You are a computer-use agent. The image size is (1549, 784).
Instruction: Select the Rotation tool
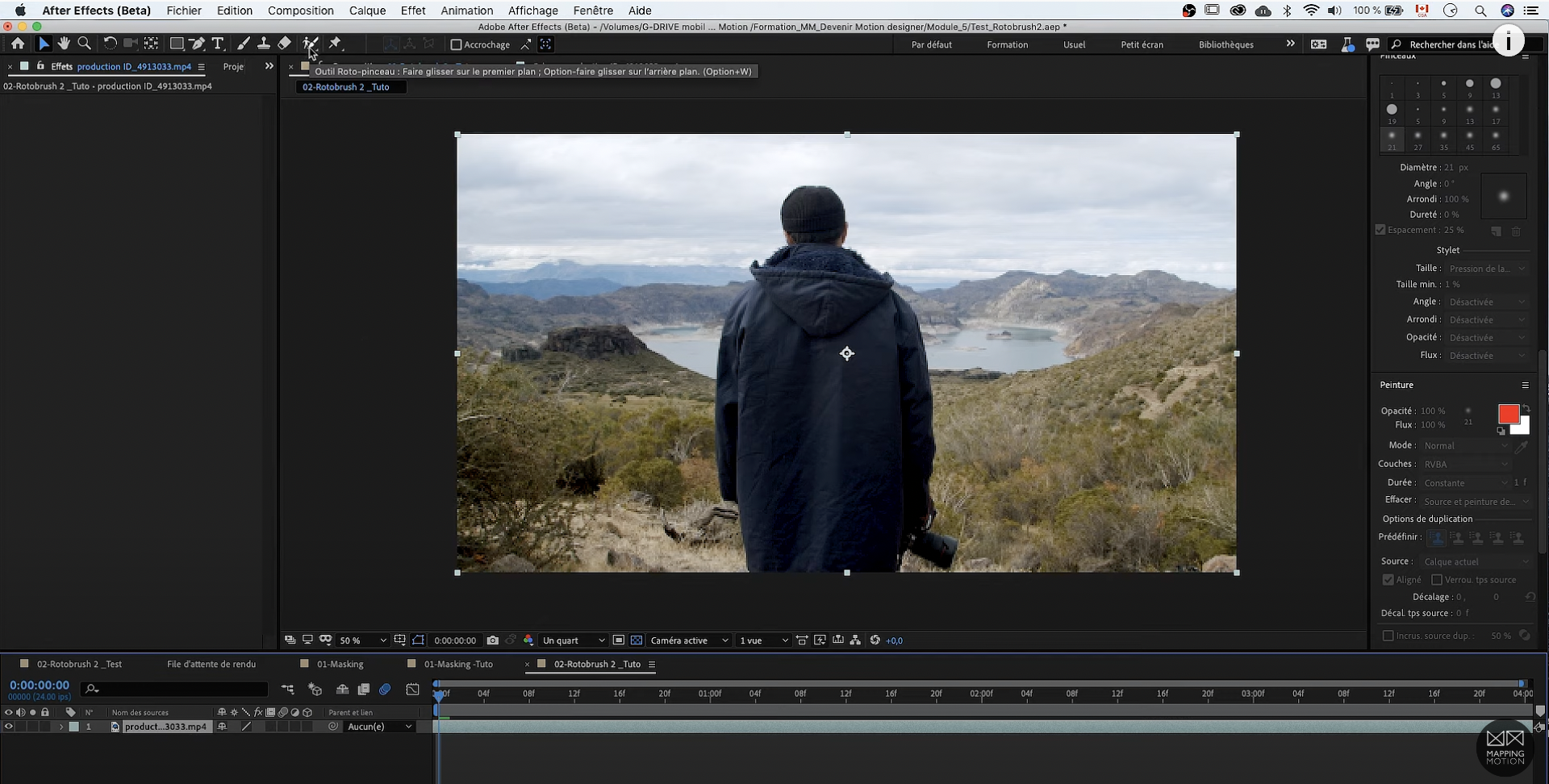click(x=110, y=44)
